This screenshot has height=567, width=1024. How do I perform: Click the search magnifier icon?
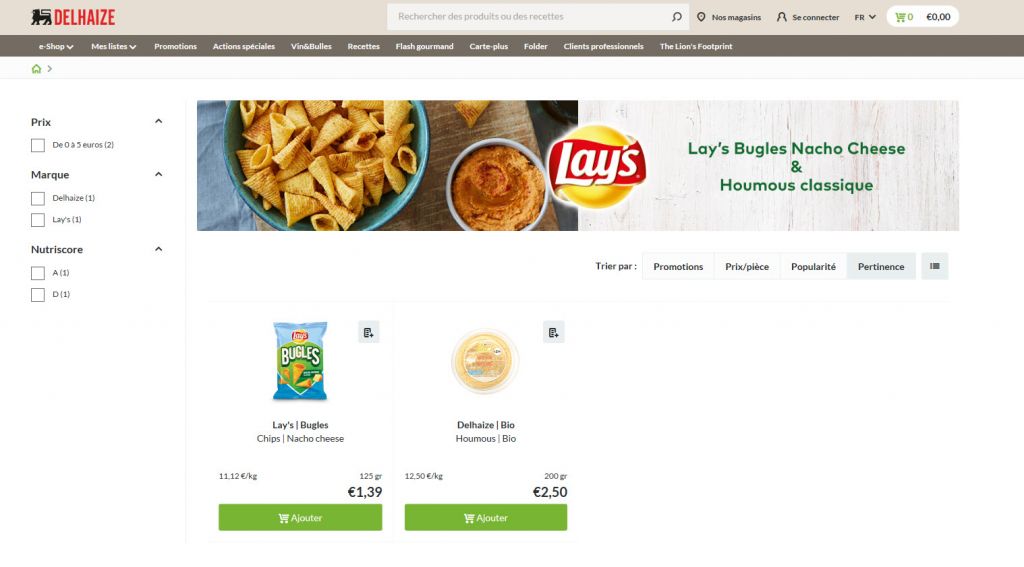[x=677, y=17]
